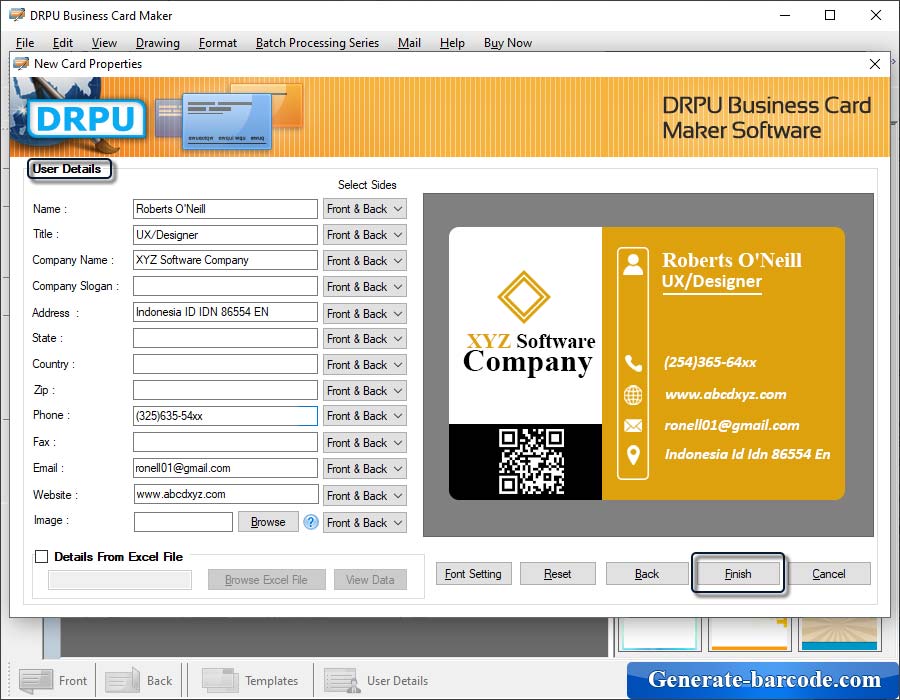
Task: Open Select Sides dropdown for State
Action: (365, 339)
